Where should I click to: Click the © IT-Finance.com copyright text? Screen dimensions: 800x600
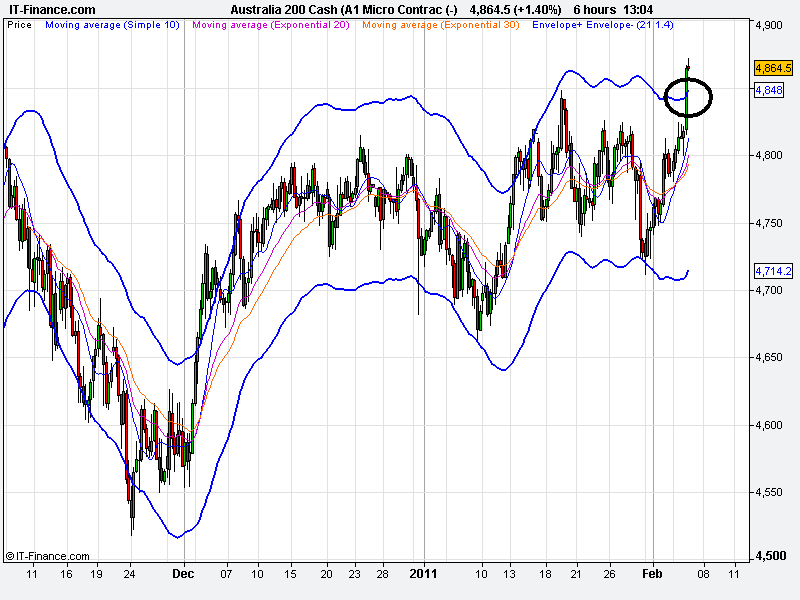click(47, 556)
